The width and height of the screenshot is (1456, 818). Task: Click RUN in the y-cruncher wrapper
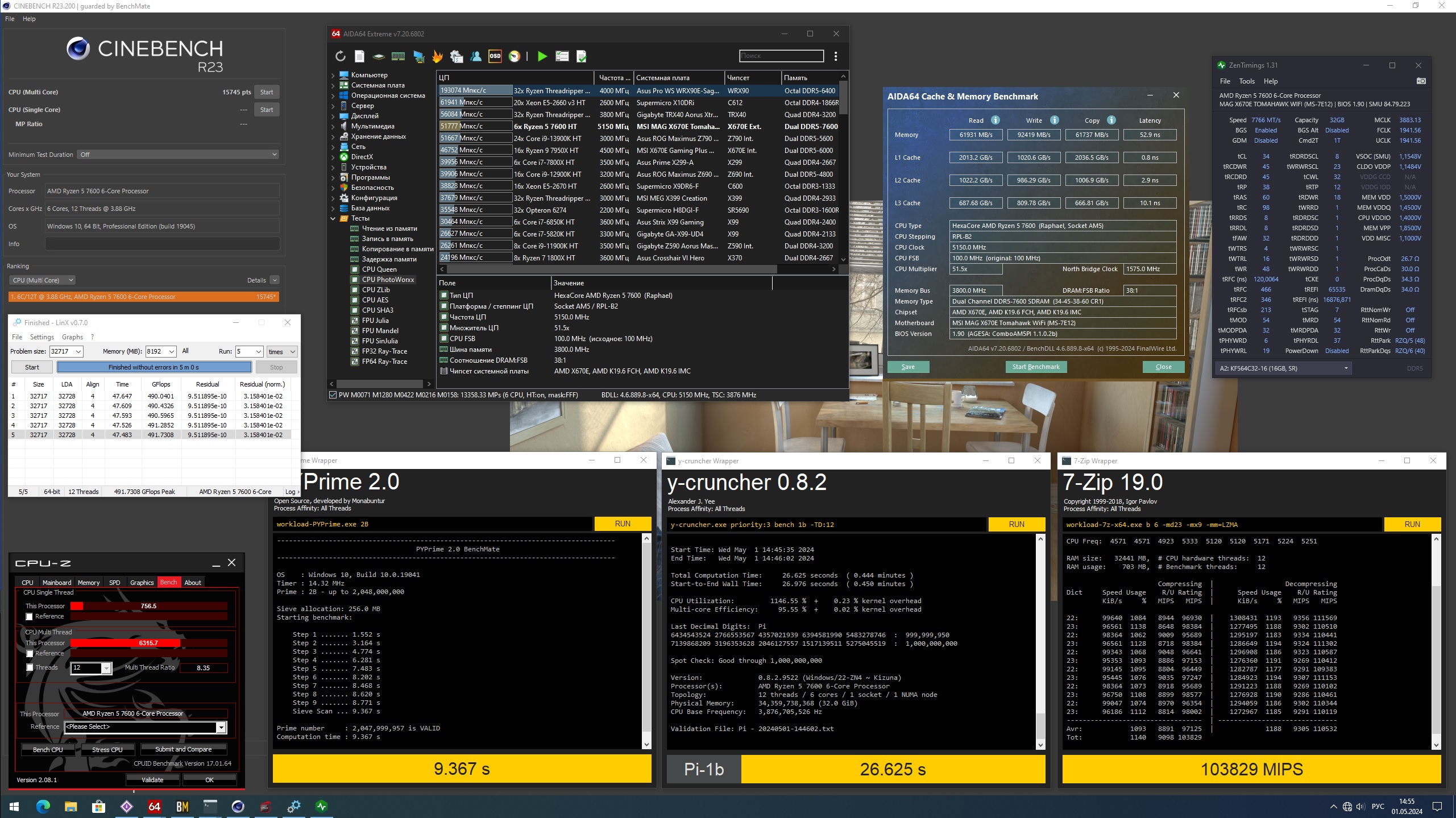point(1016,524)
